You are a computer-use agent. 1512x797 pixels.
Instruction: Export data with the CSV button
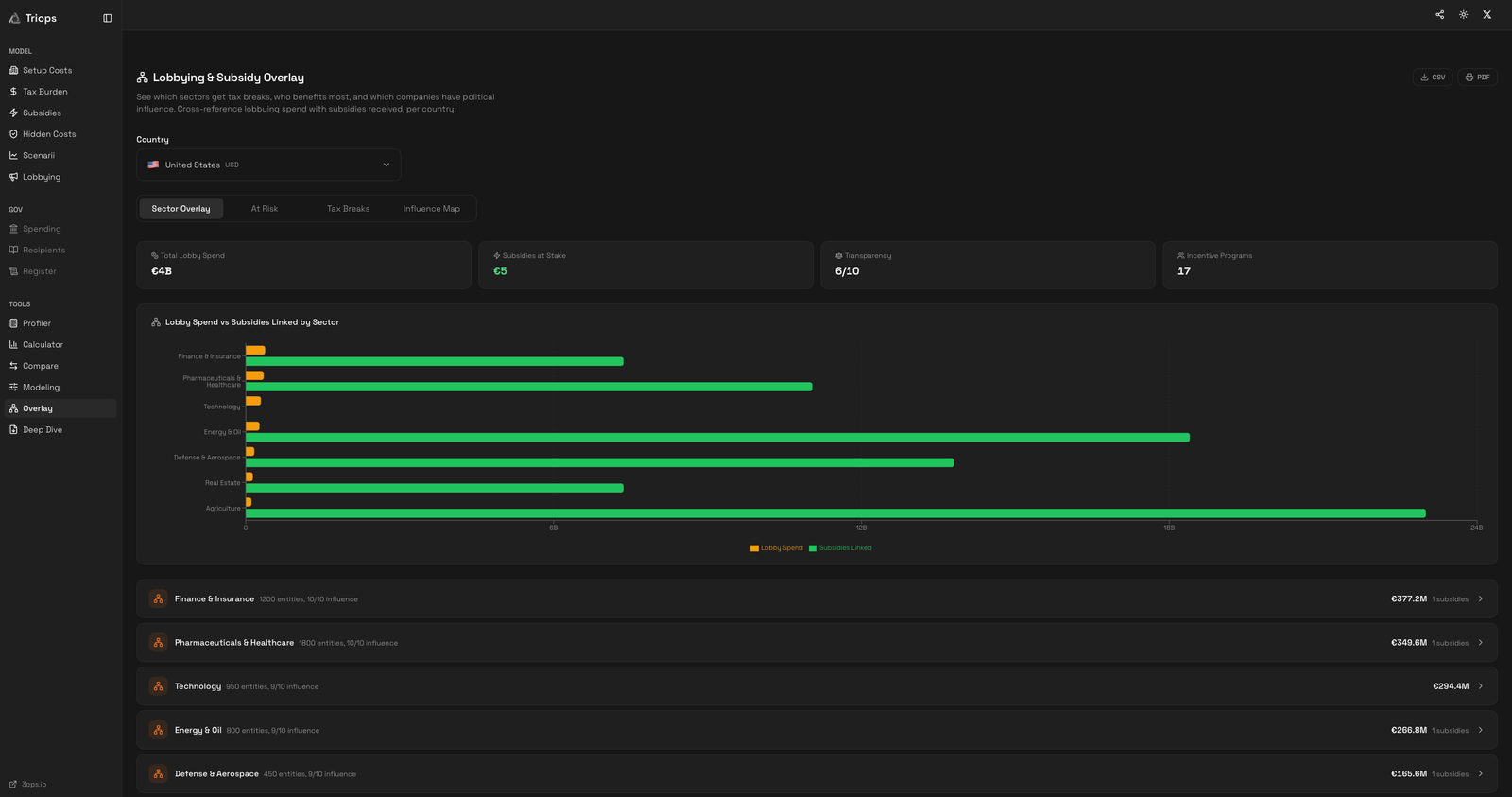point(1432,78)
